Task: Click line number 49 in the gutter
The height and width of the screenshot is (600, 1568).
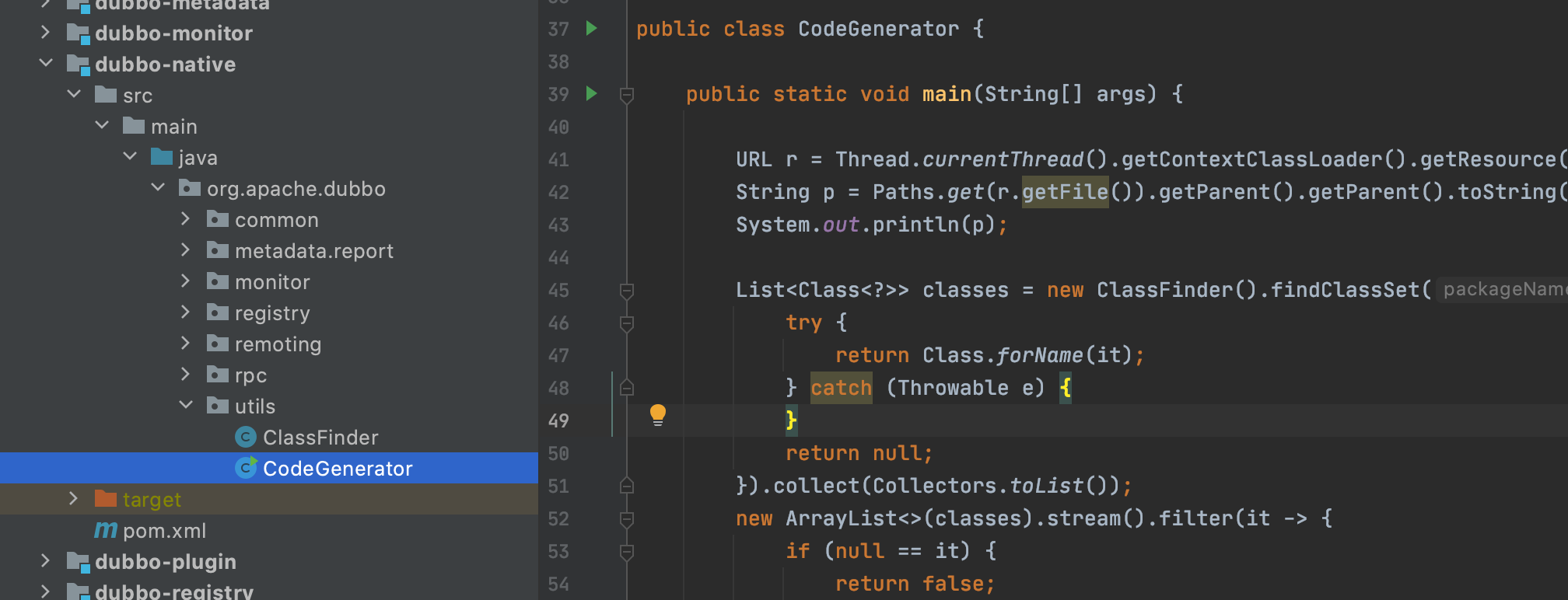Action: 558,421
